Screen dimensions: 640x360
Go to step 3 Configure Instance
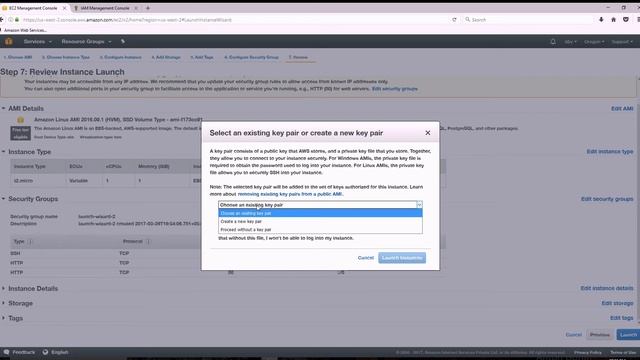(x=120, y=57)
